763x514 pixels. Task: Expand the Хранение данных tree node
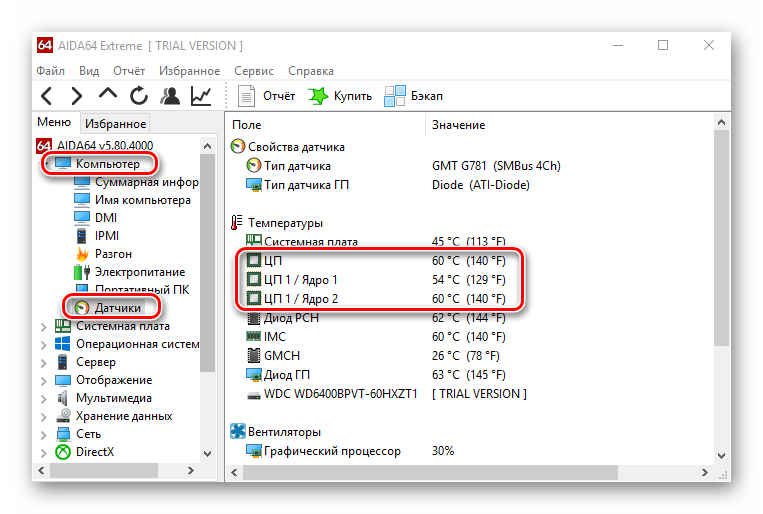44,417
